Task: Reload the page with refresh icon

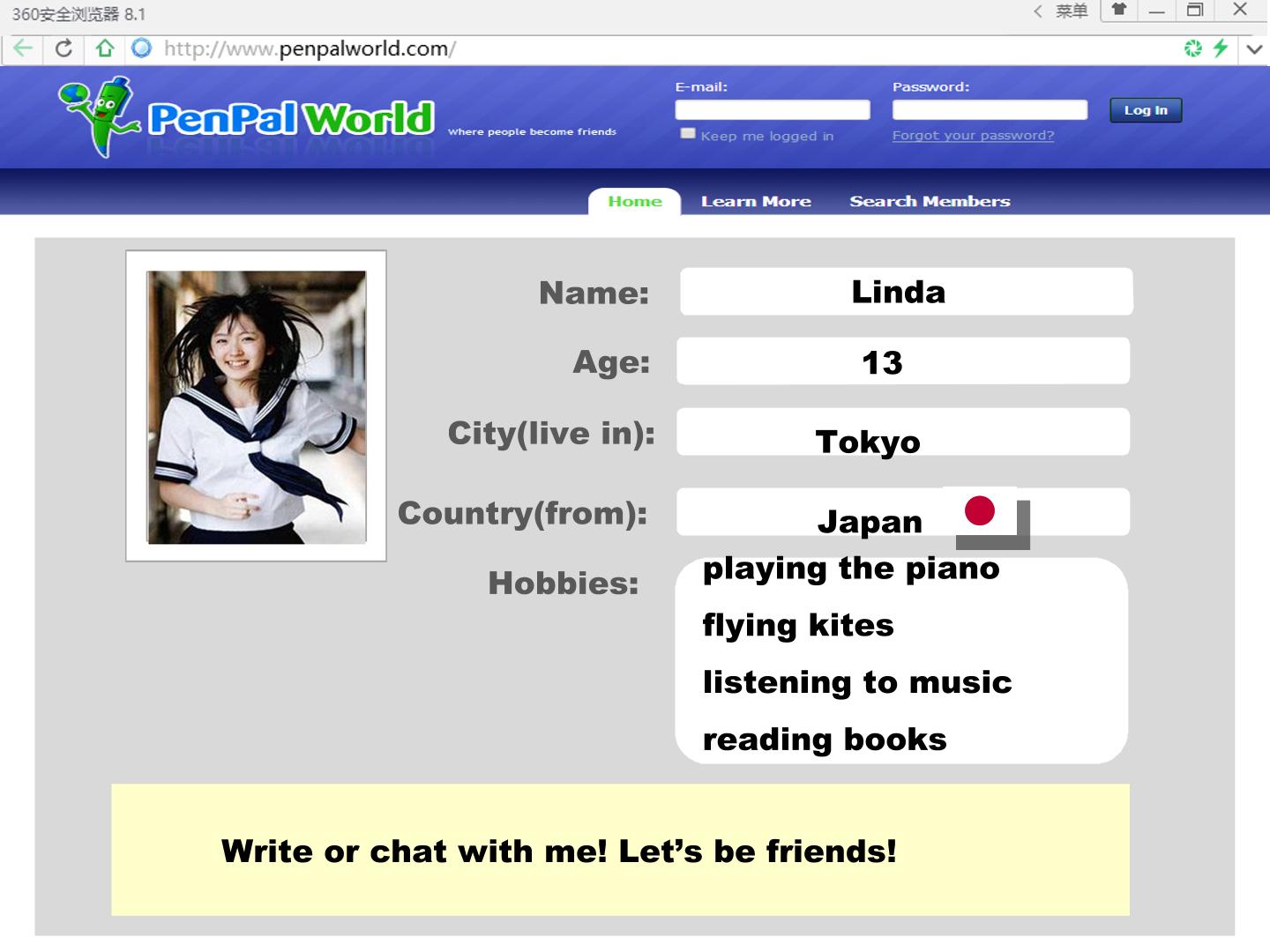Action: [x=63, y=48]
